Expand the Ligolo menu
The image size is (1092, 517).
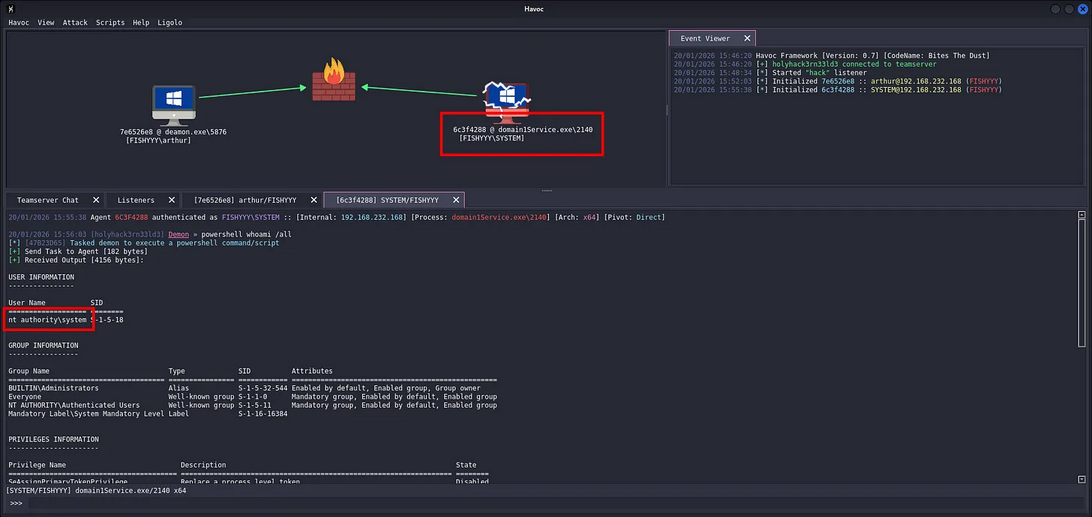[x=169, y=22]
